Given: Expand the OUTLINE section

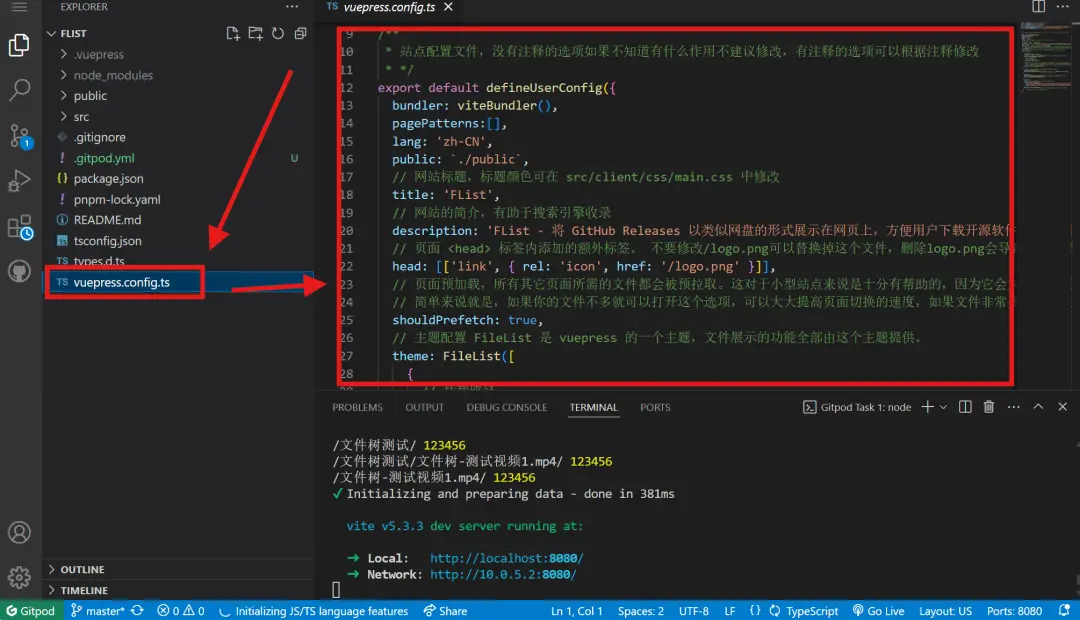Looking at the screenshot, I should click(x=82, y=570).
